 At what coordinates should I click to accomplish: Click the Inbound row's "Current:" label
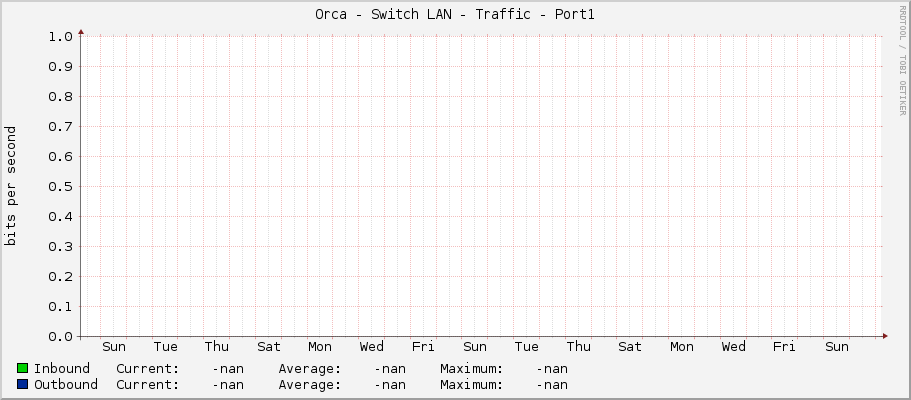(x=148, y=369)
